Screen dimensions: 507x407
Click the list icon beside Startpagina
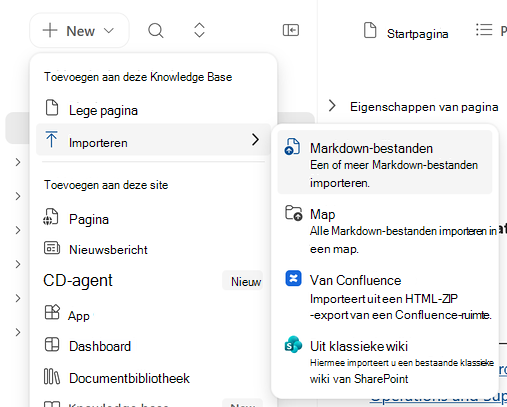click(484, 30)
